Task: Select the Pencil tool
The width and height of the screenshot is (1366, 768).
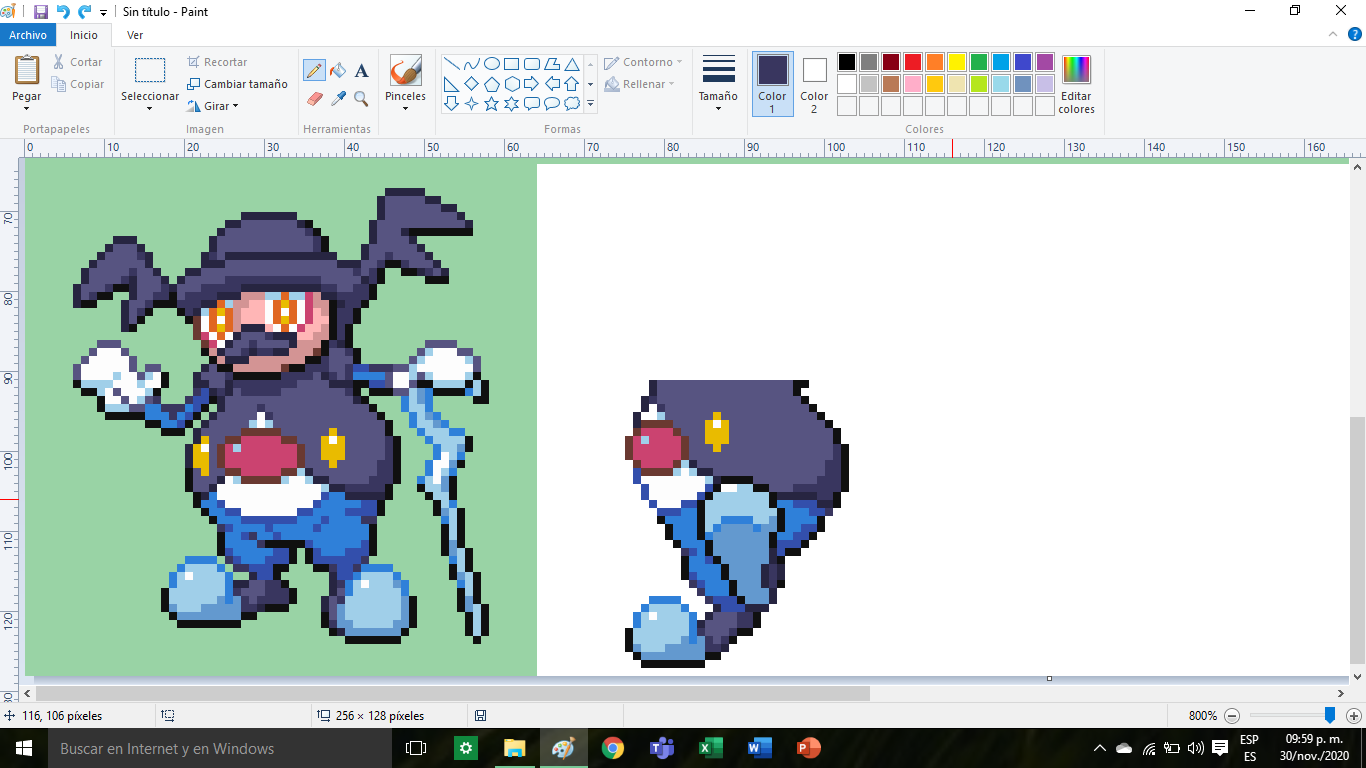Action: point(314,71)
